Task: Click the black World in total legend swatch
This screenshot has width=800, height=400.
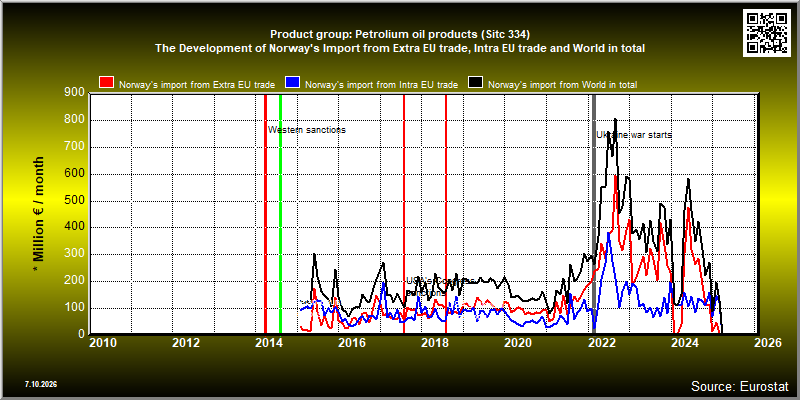Action: point(476,84)
